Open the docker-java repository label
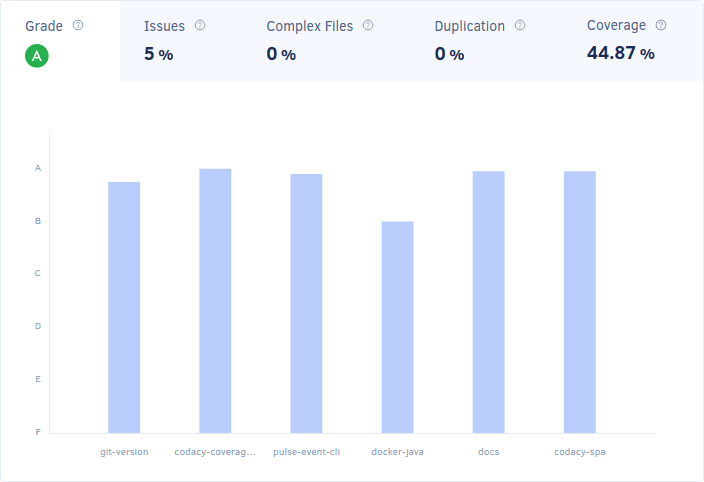The image size is (704, 482). 397,452
